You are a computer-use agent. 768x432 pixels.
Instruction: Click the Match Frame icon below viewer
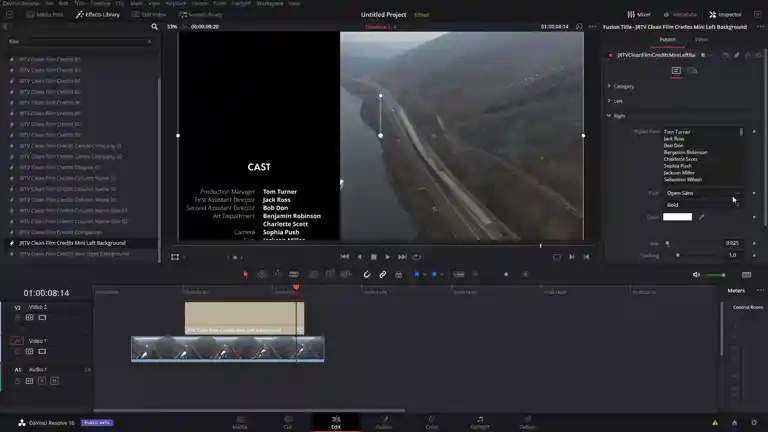click(557, 257)
